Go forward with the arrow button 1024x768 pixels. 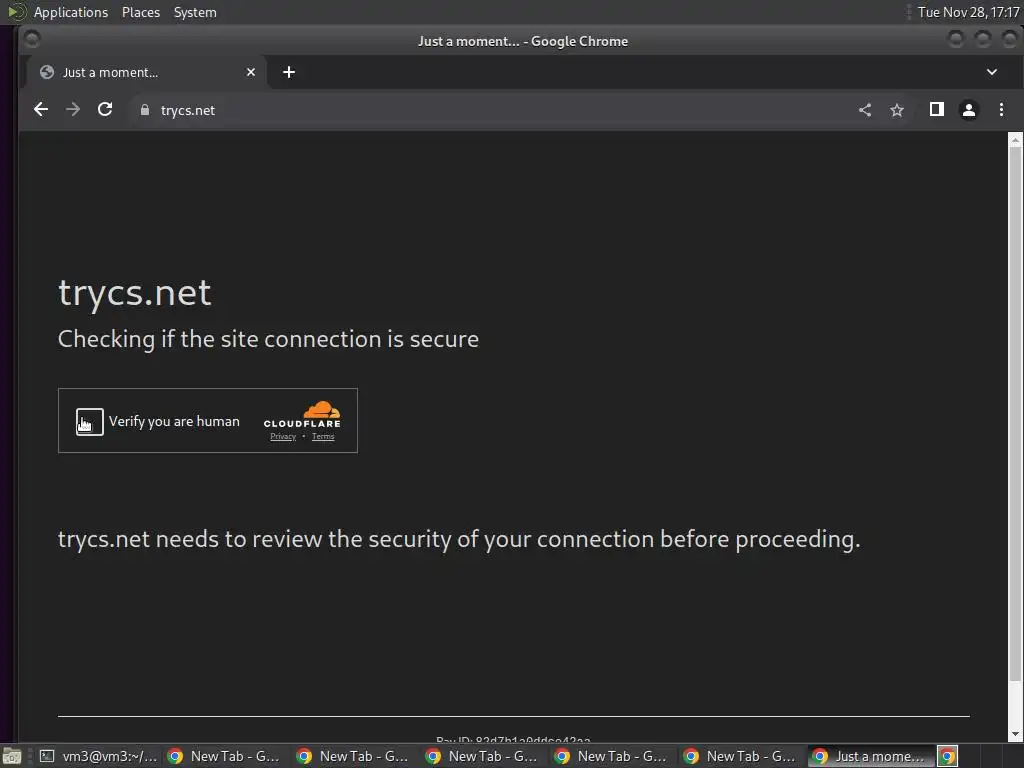(73, 110)
